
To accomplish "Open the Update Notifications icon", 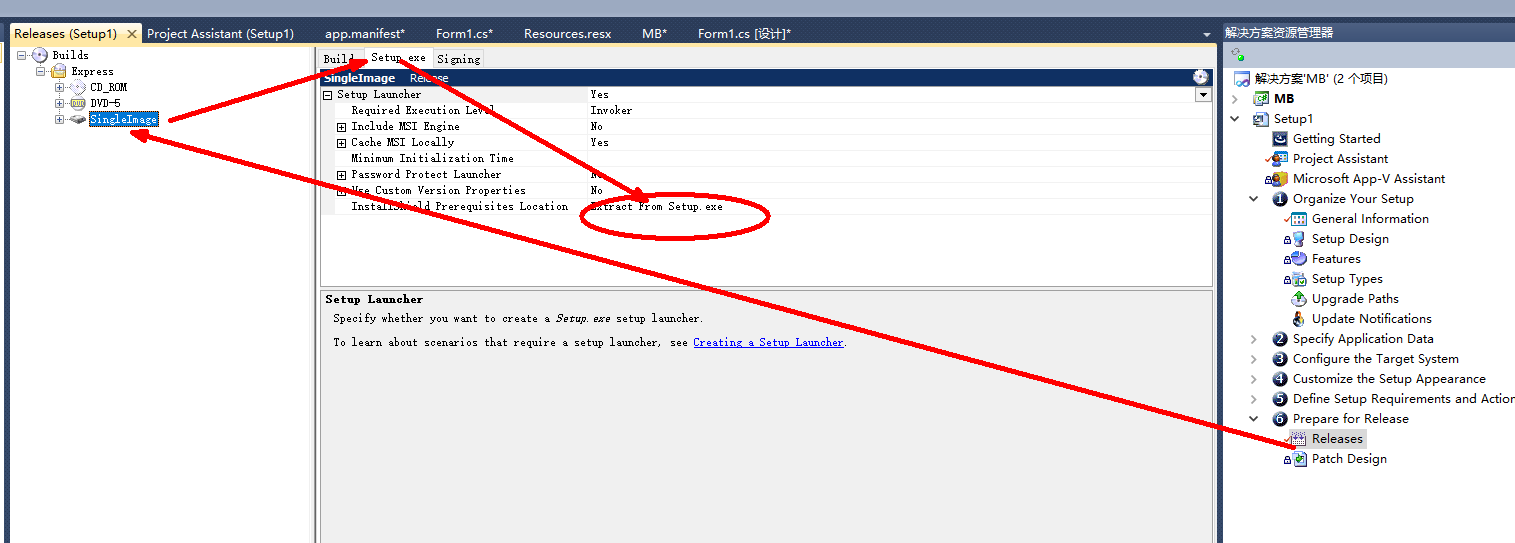I will coord(1299,318).
